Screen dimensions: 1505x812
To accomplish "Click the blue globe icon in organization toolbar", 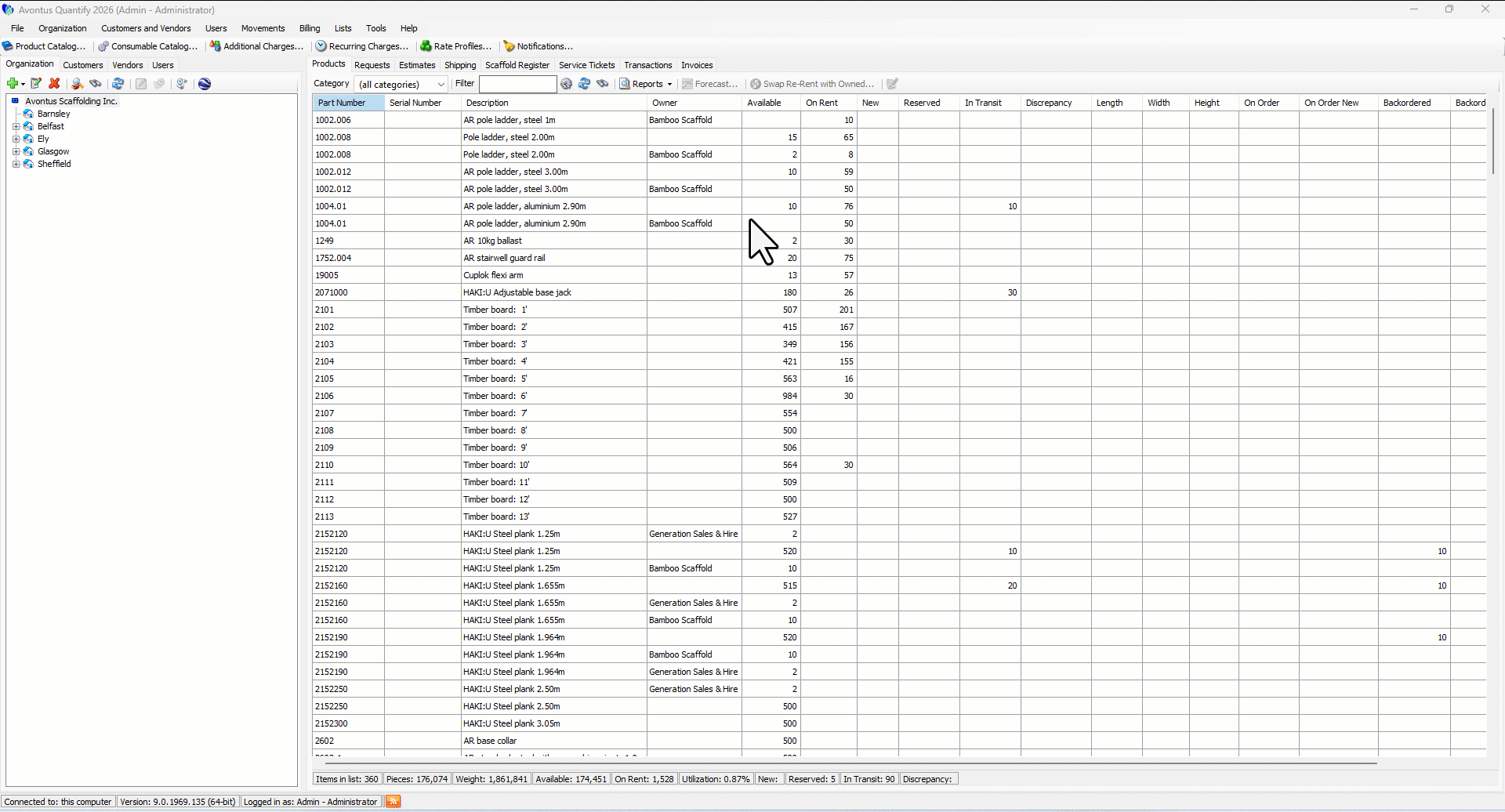I will [x=205, y=84].
